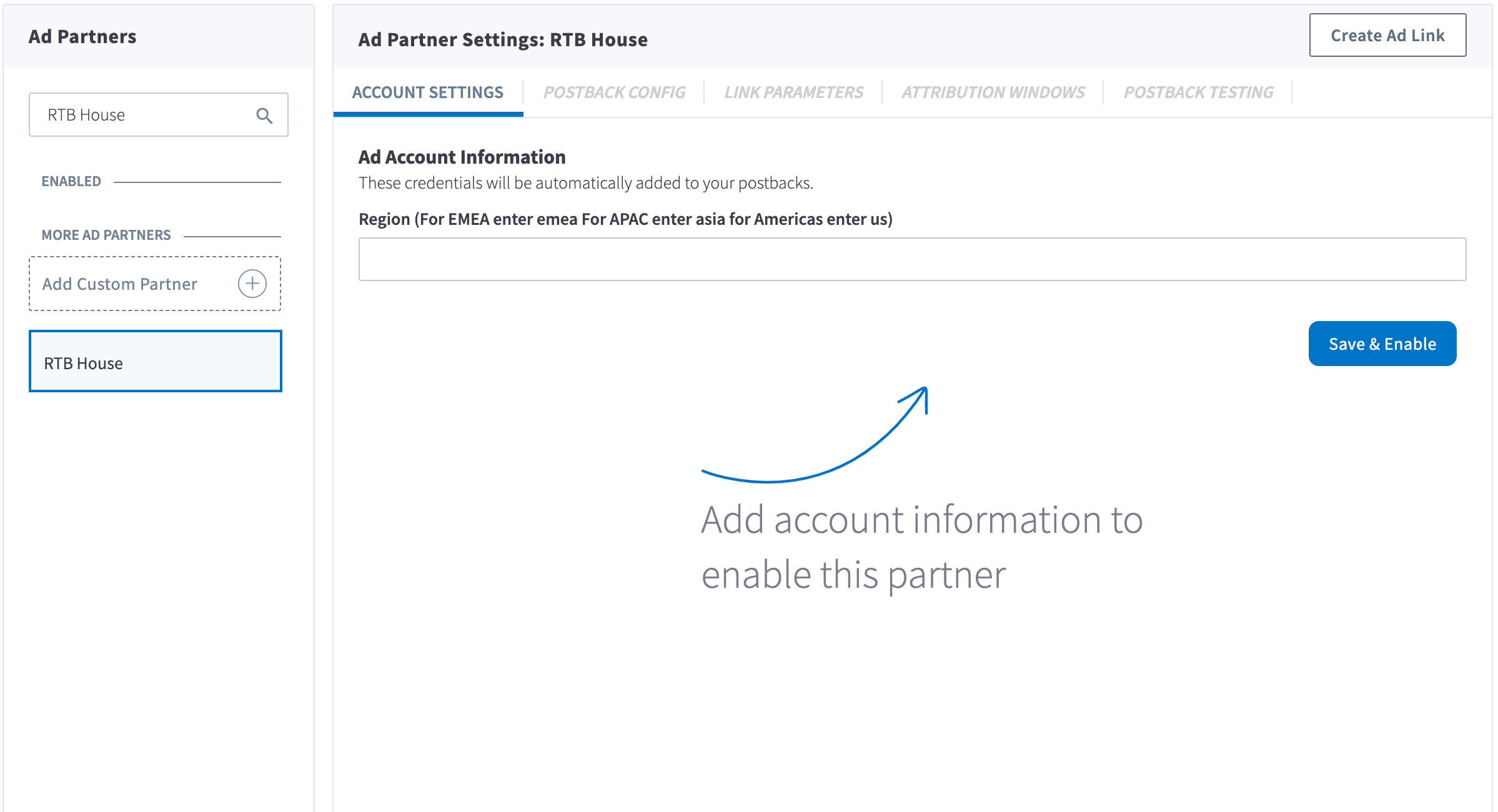Open the Link Parameters tab
Image resolution: width=1498 pixels, height=812 pixels.
(x=793, y=92)
